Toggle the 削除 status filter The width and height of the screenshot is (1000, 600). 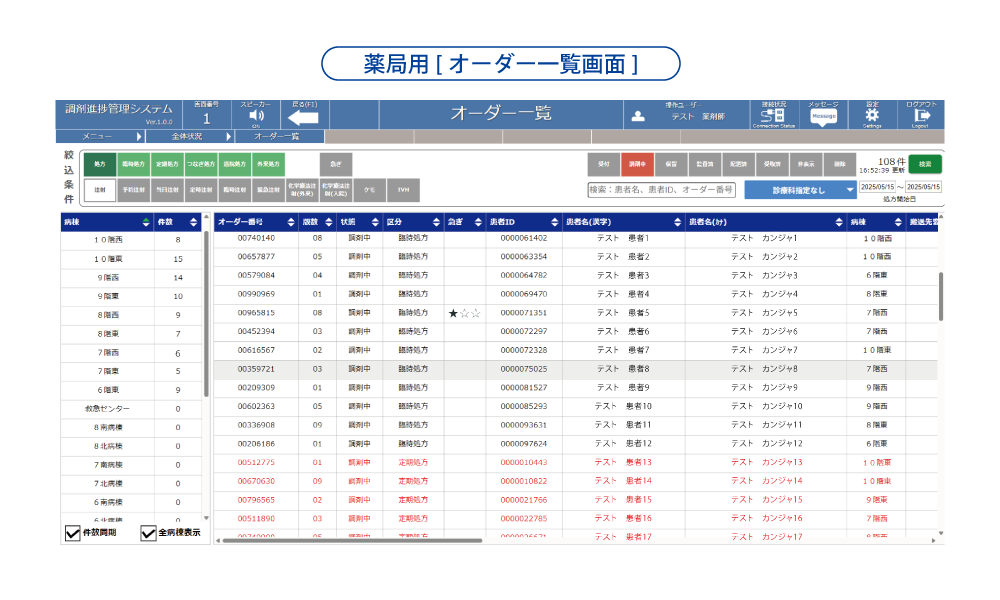(839, 165)
